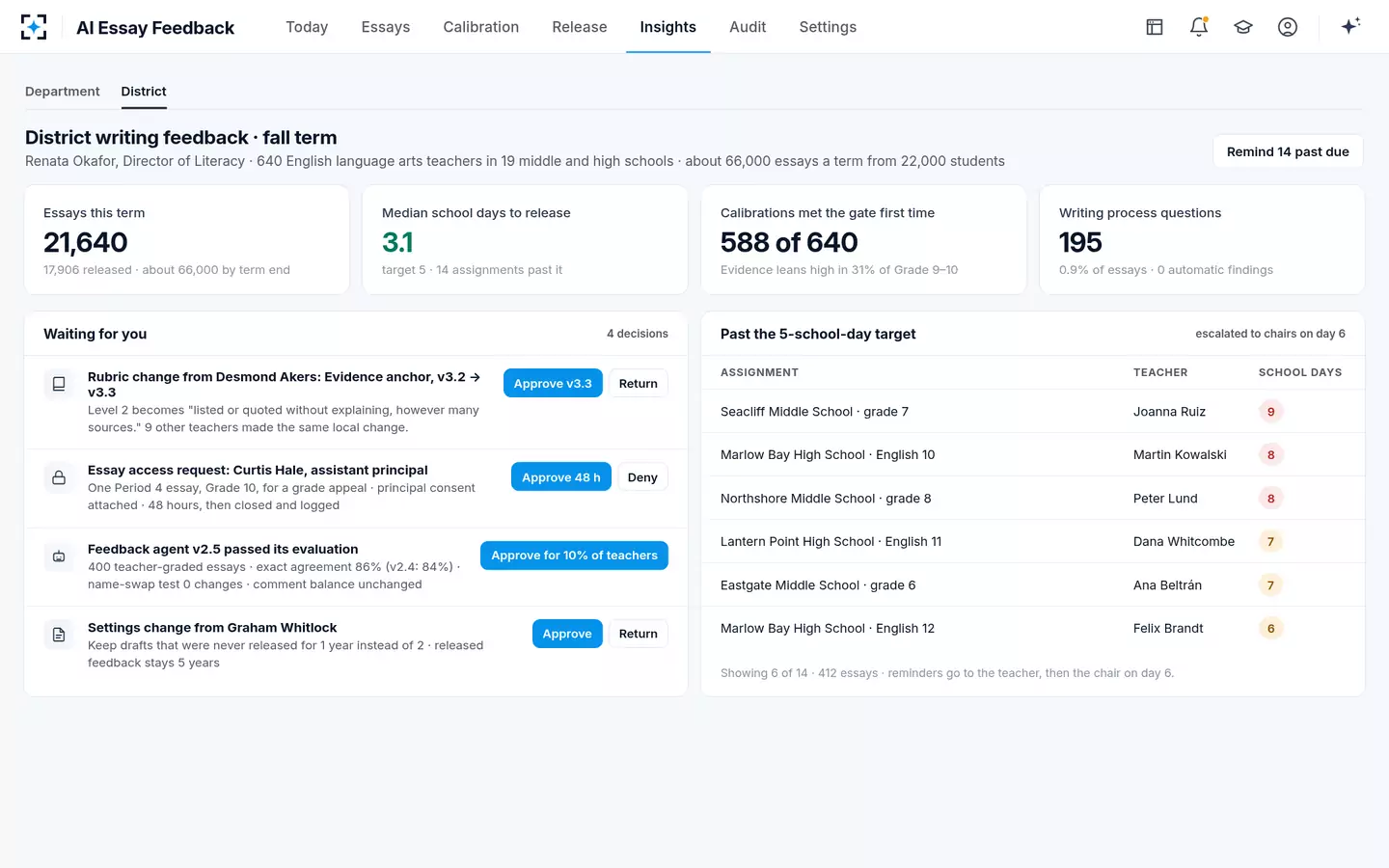Return Graham Whitlock's settings change

tap(639, 634)
